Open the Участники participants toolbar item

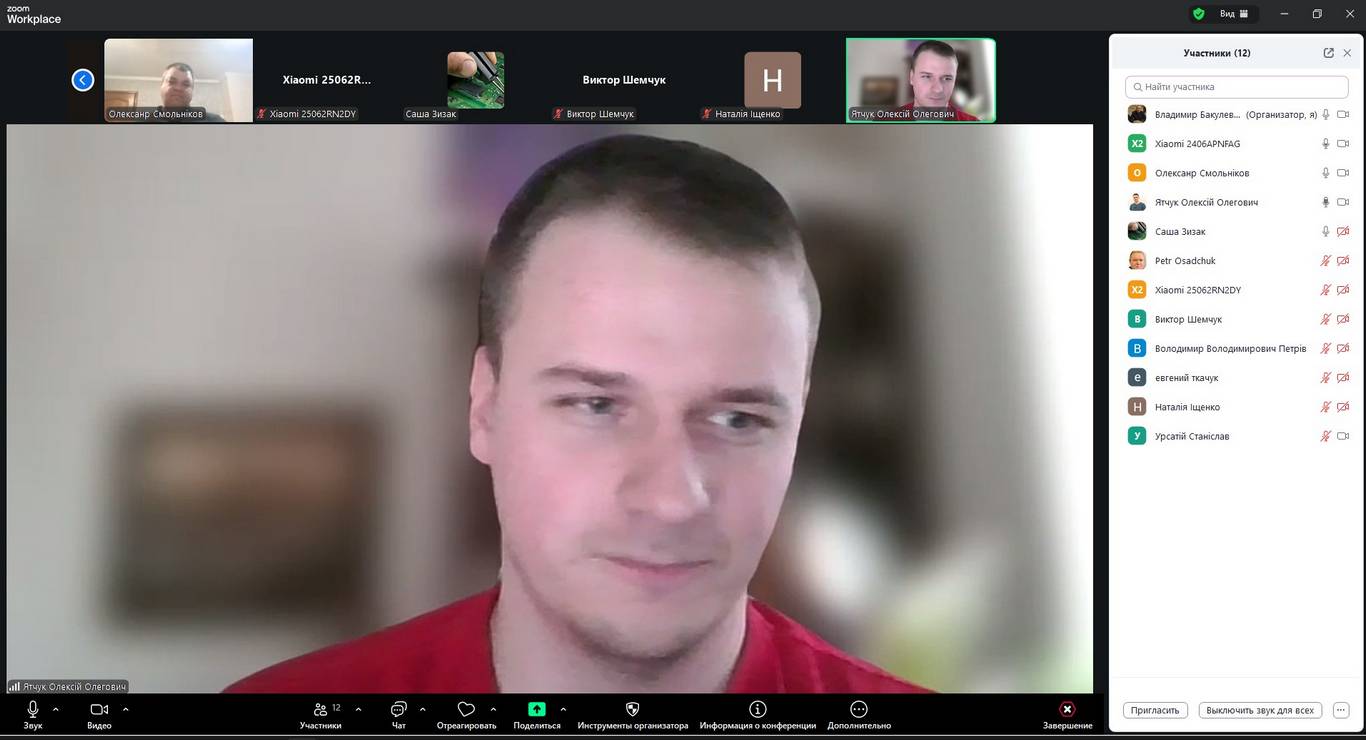pos(321,709)
